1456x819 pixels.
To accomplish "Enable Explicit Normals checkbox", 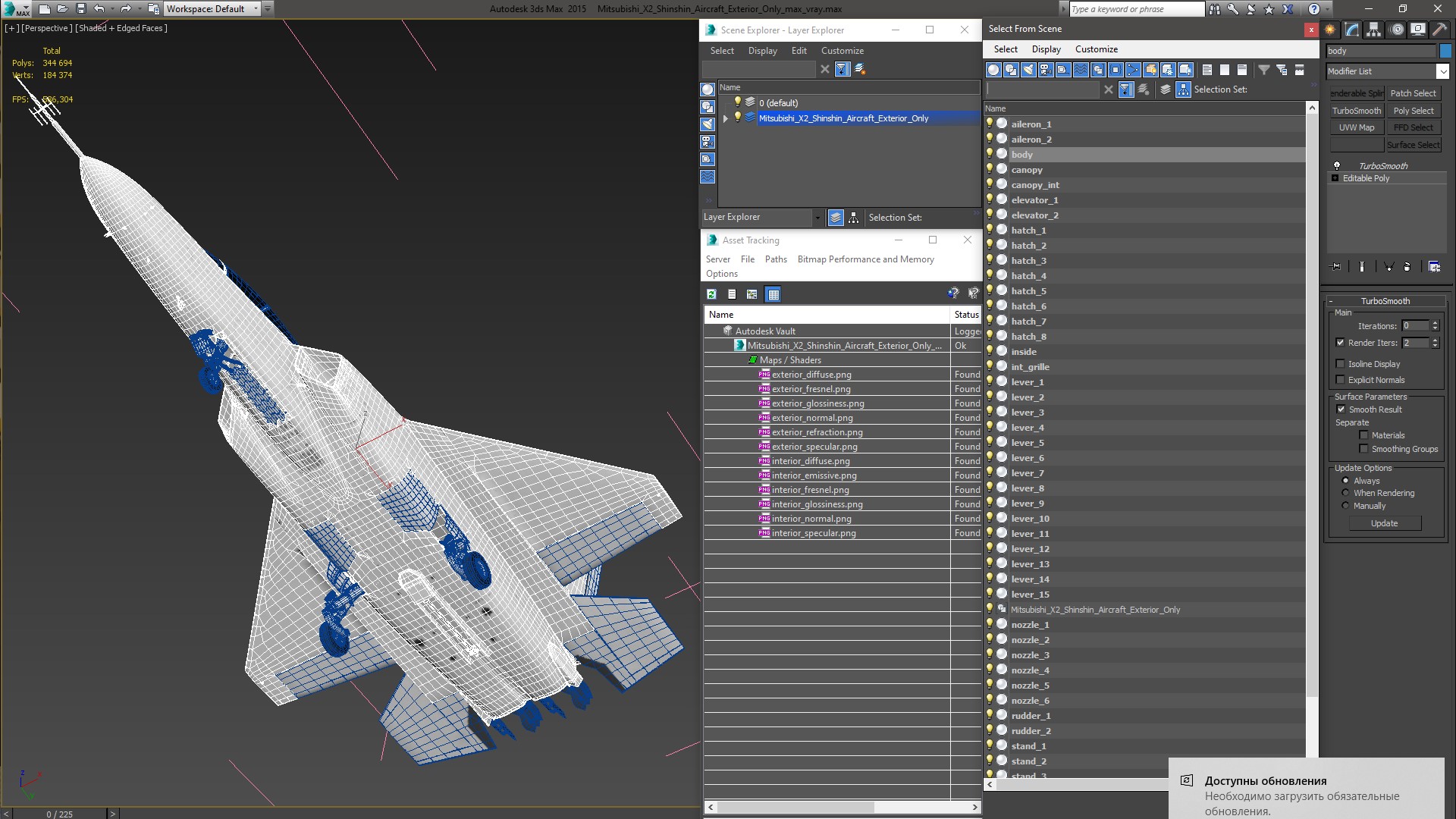I will [x=1340, y=380].
